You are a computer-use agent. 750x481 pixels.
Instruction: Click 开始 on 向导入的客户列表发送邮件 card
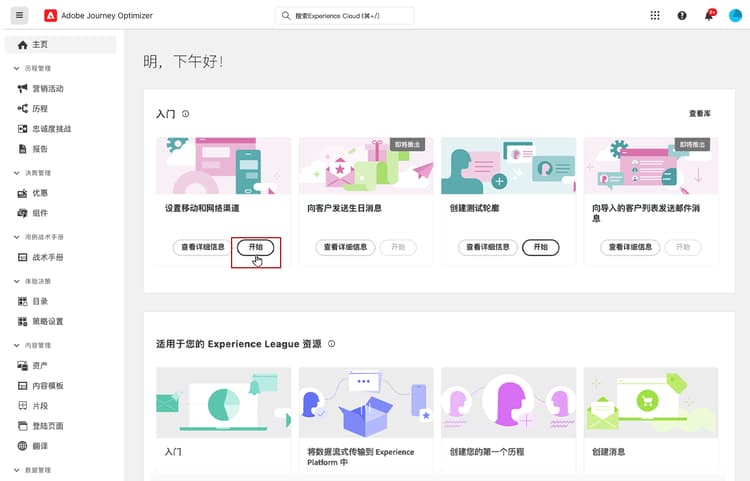(x=683, y=247)
